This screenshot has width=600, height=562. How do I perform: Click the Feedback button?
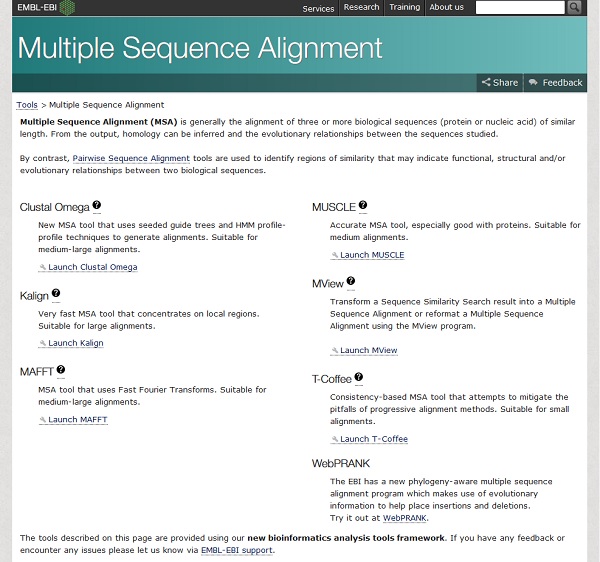pyautogui.click(x=556, y=83)
